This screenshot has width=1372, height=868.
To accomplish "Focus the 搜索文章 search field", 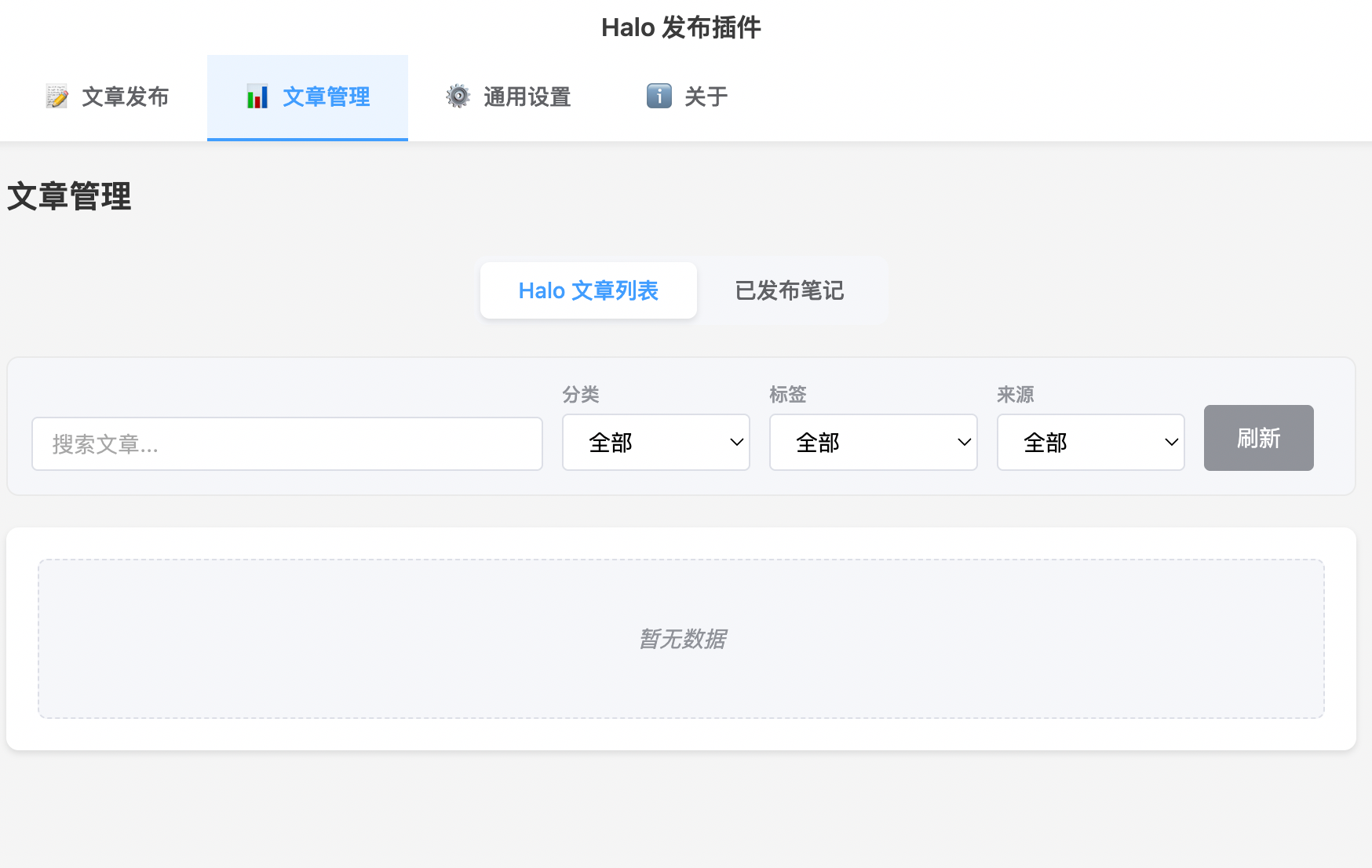I will point(287,443).
